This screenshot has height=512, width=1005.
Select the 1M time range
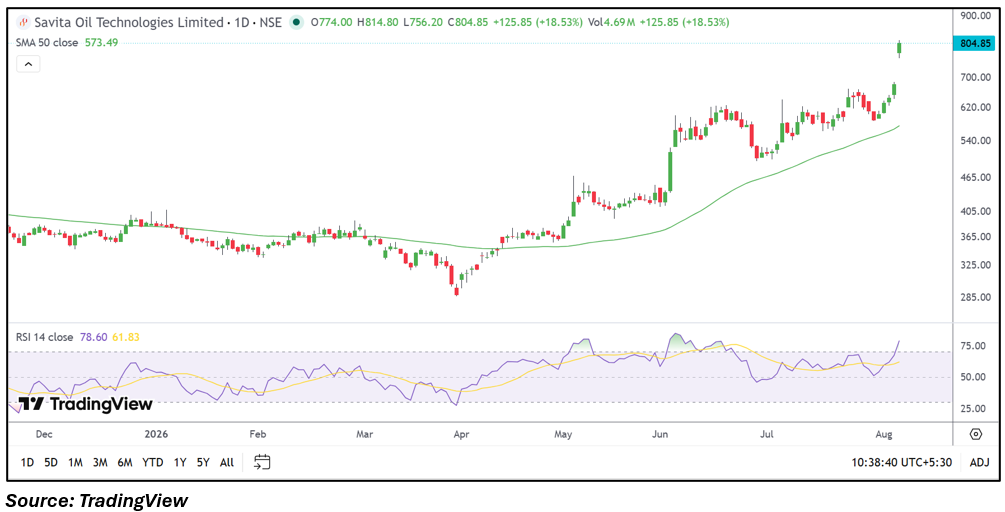click(x=76, y=462)
